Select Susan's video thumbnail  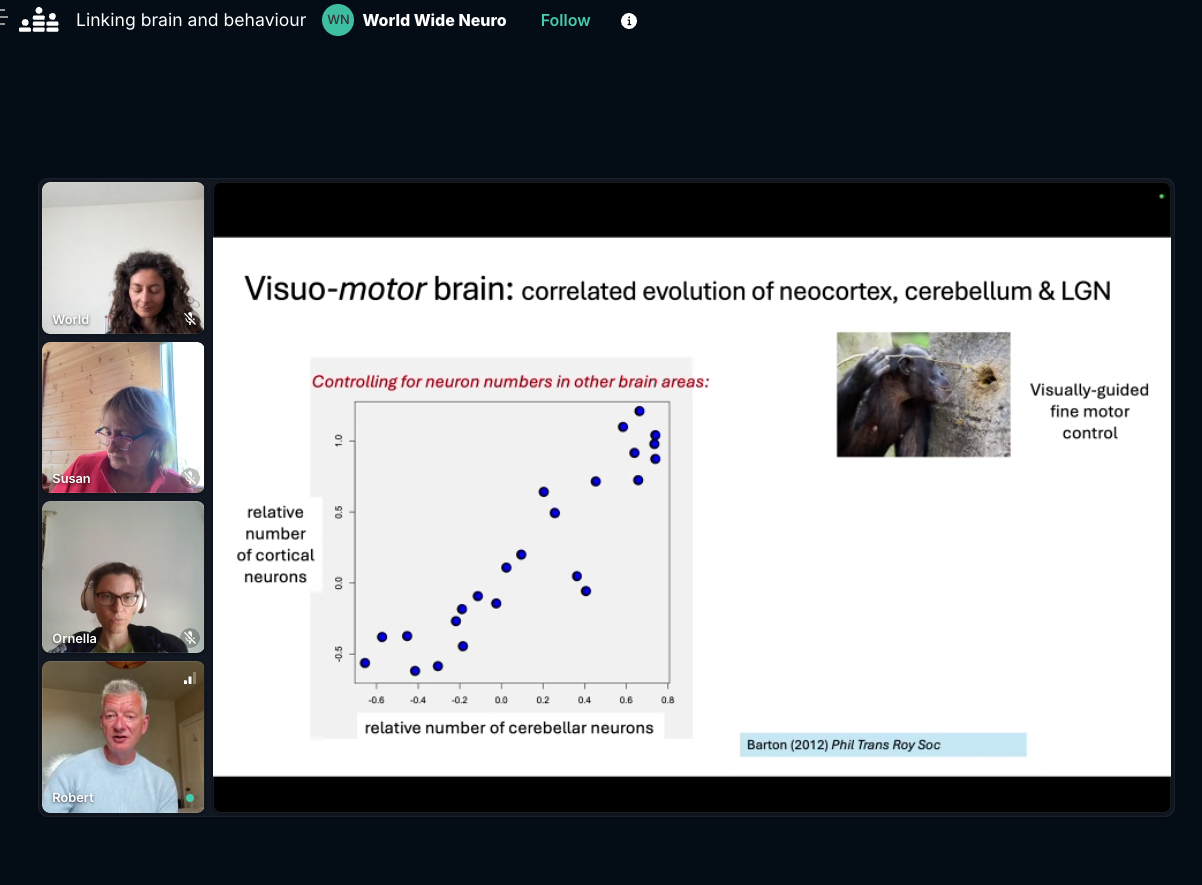(123, 417)
